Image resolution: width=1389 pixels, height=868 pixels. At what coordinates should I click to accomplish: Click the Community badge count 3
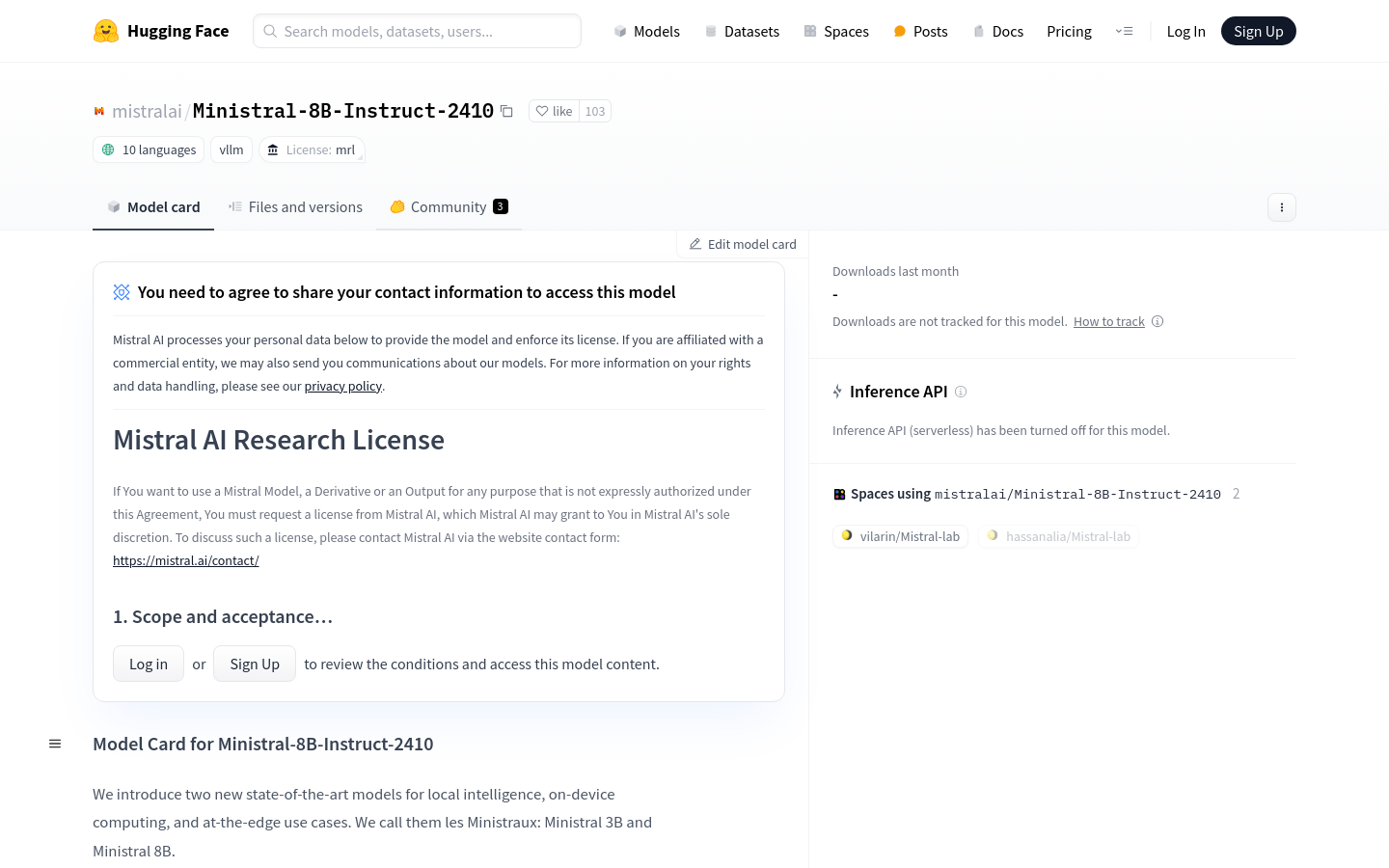tap(501, 206)
